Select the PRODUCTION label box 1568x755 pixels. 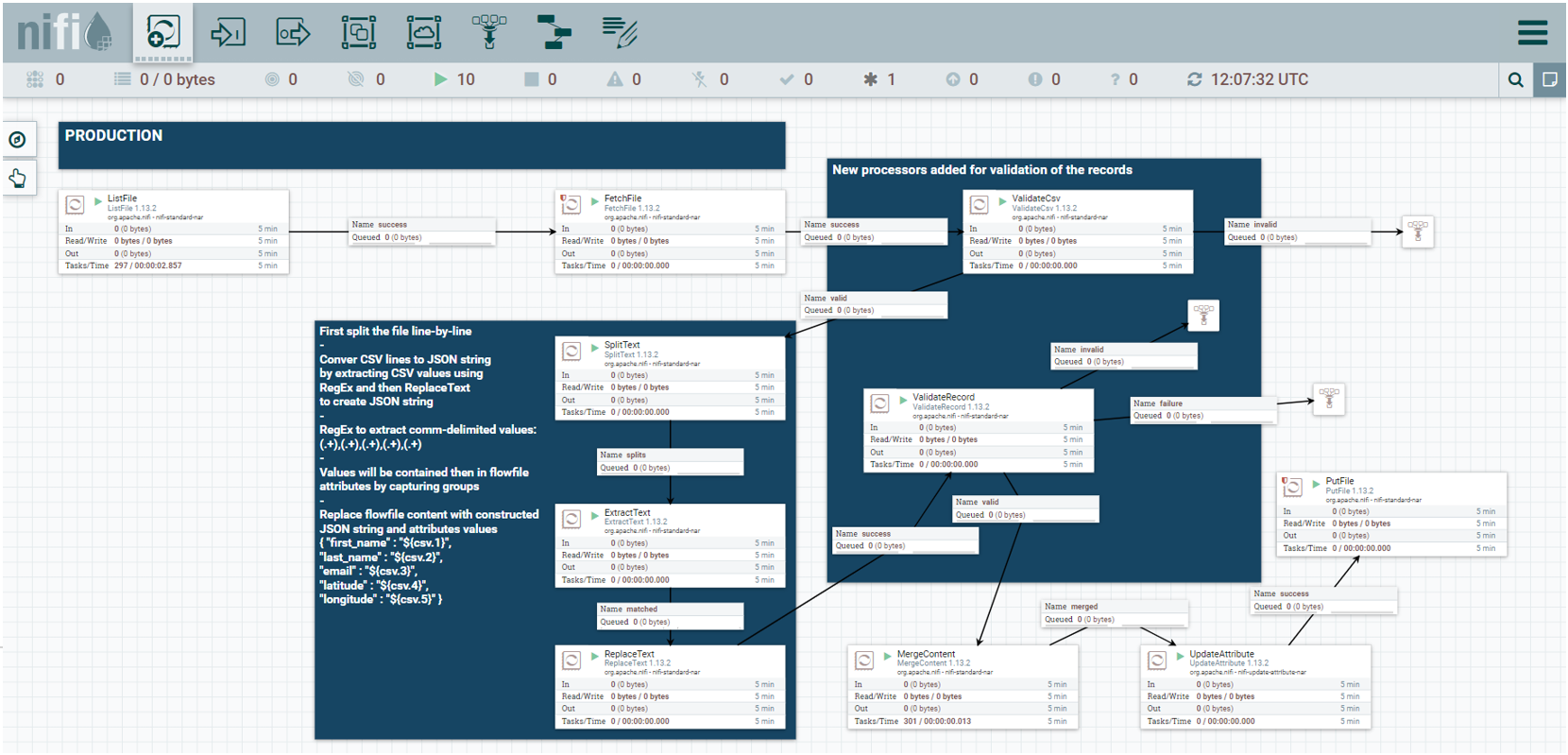click(421, 146)
